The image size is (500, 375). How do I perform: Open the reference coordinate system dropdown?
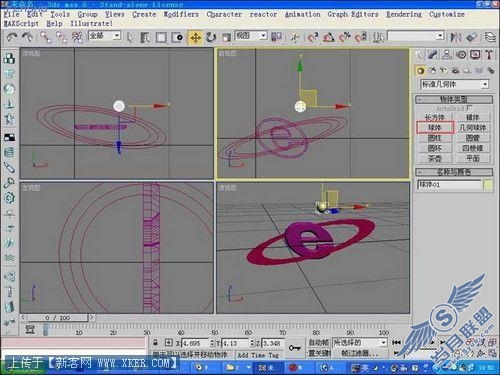(x=251, y=35)
